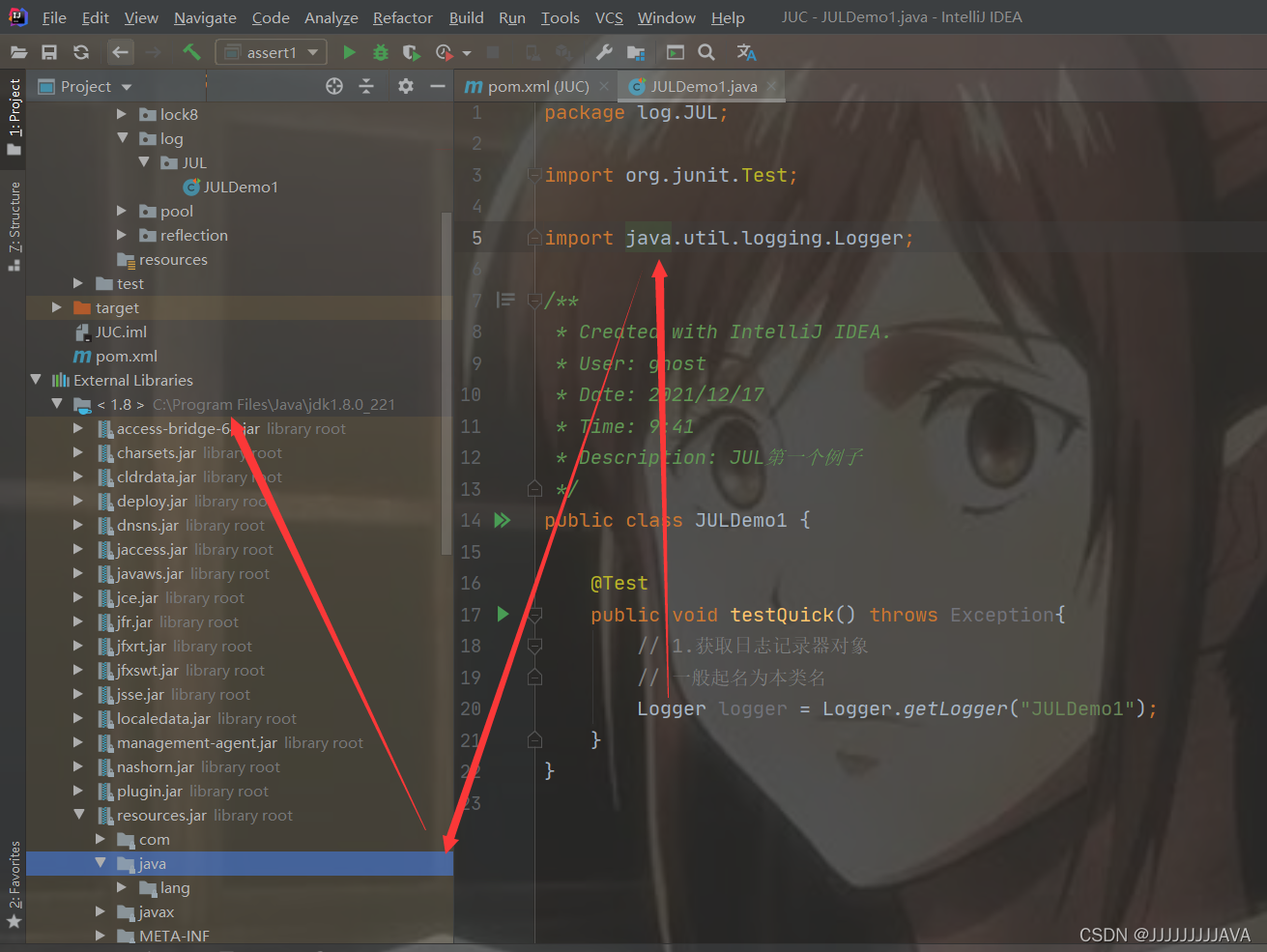
Task: Click Run with Coverage icon
Action: click(x=412, y=52)
